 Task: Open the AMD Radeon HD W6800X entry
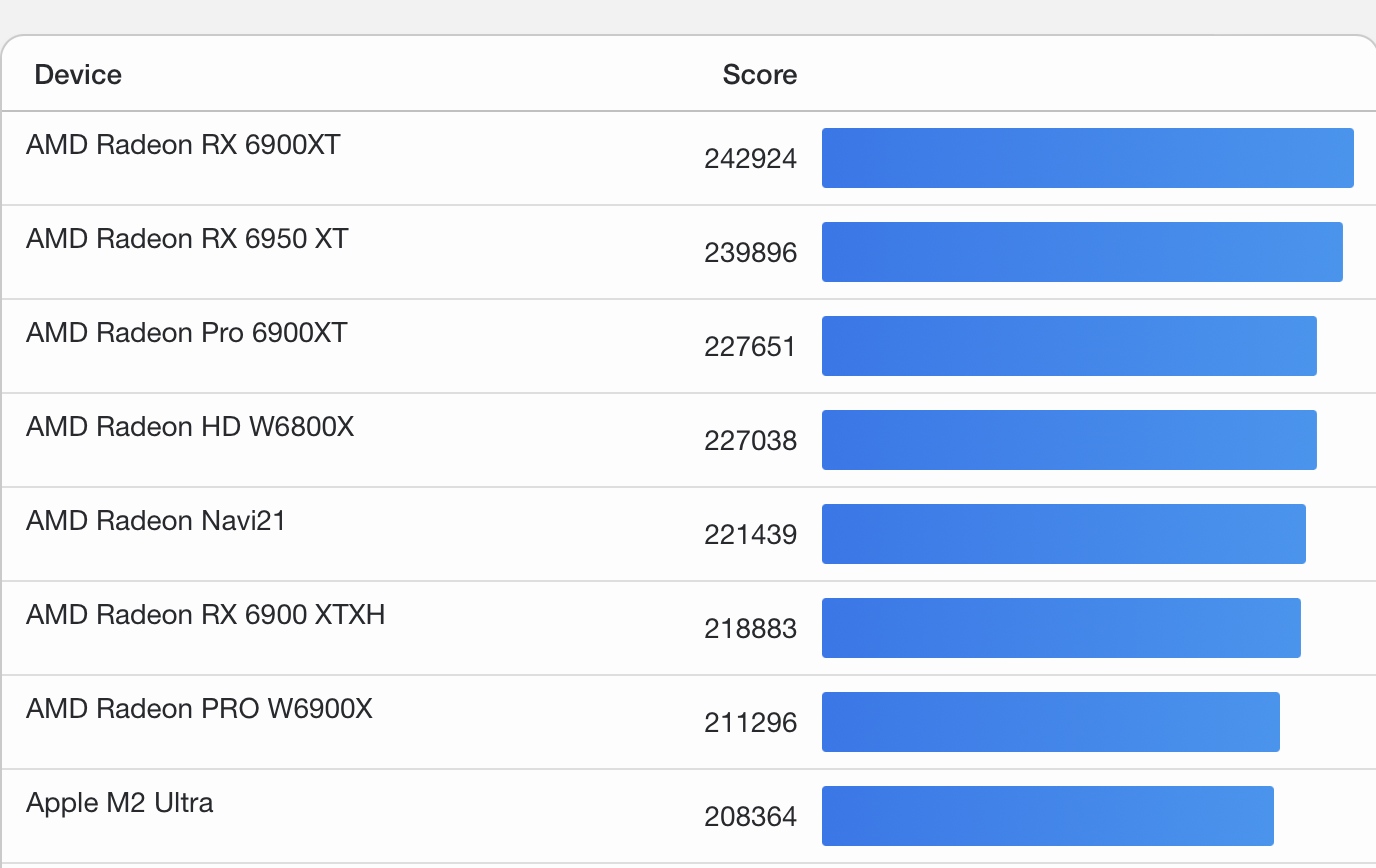190,427
